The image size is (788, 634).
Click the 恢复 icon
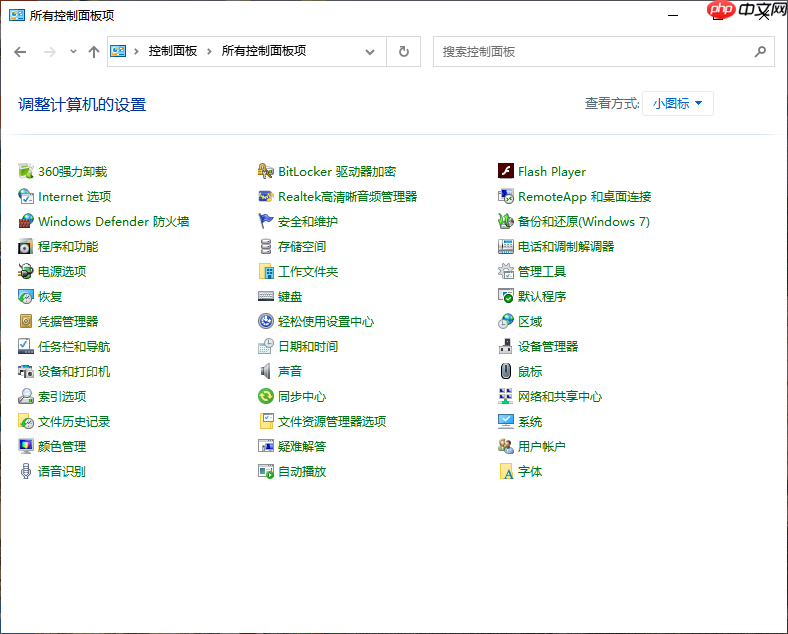click(x=26, y=296)
